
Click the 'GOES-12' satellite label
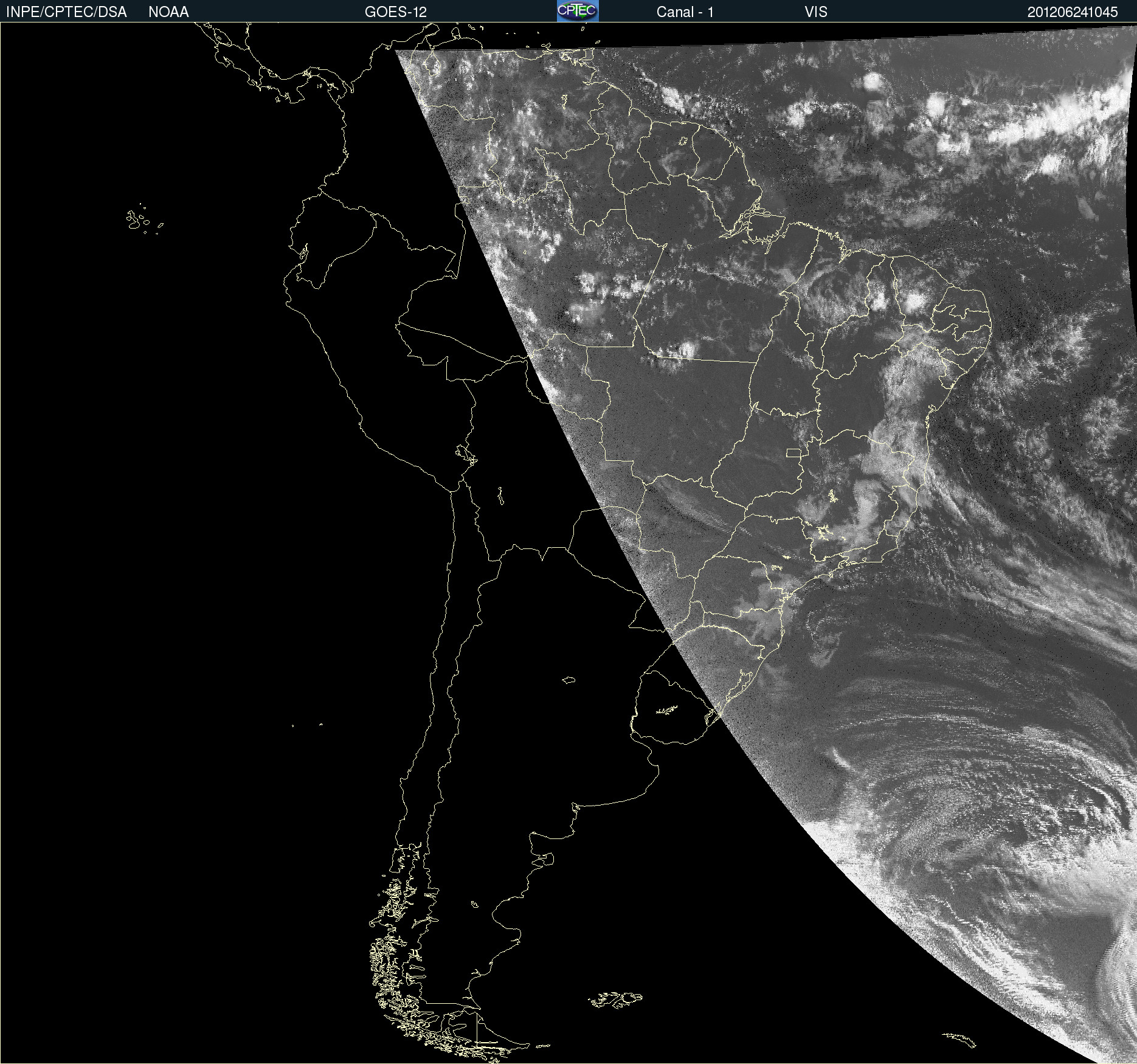click(396, 12)
